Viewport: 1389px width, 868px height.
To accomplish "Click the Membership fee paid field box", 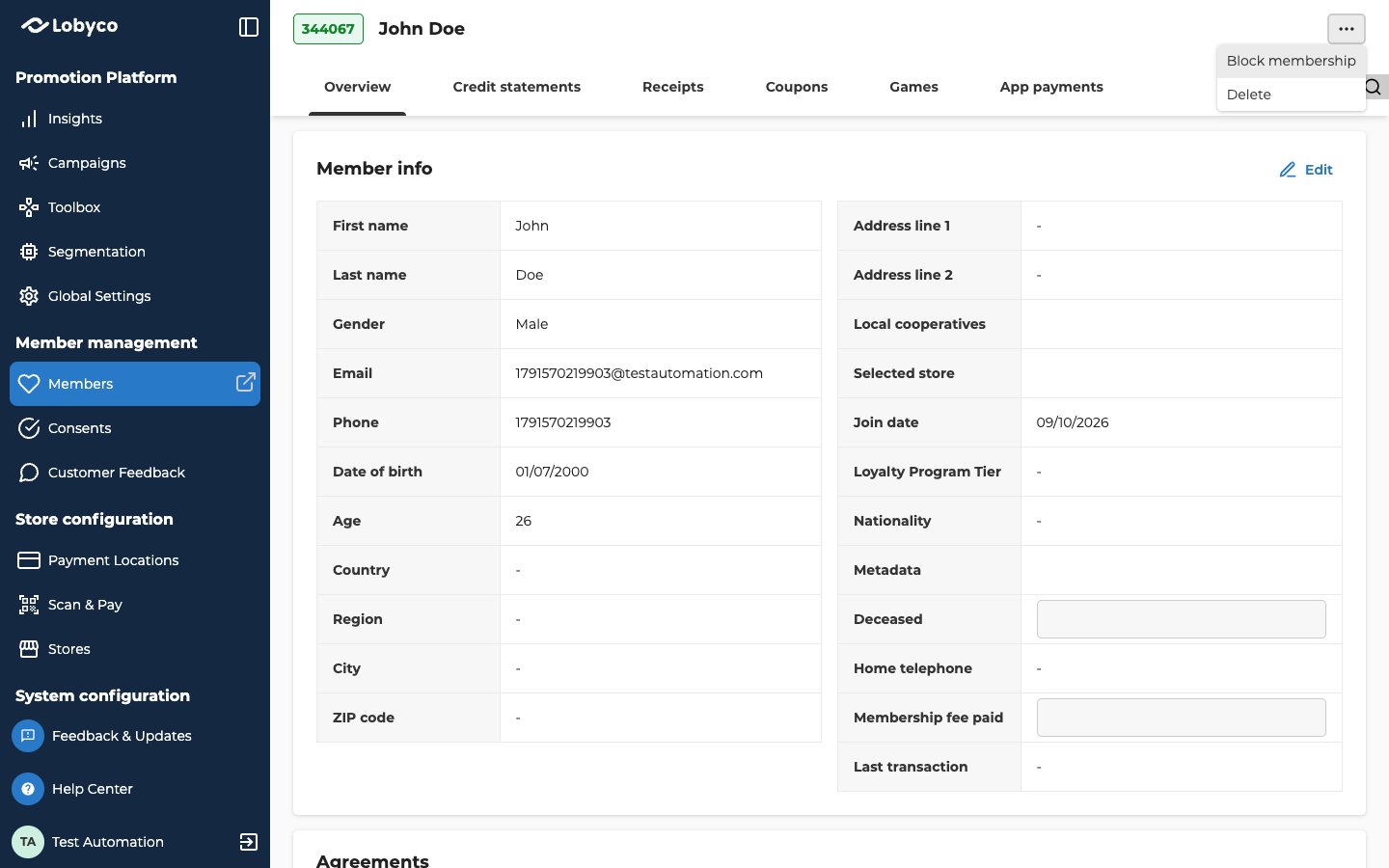I will (x=1182, y=718).
